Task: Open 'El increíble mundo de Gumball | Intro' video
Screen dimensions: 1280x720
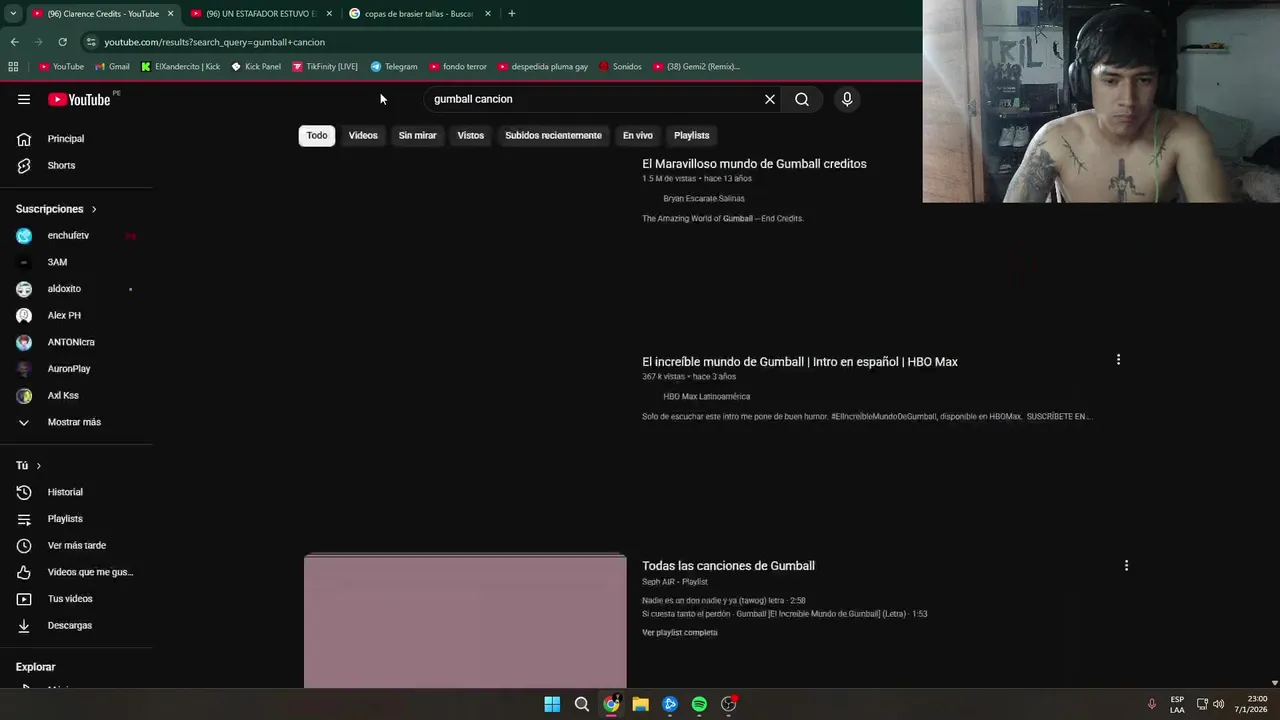Action: [x=800, y=362]
